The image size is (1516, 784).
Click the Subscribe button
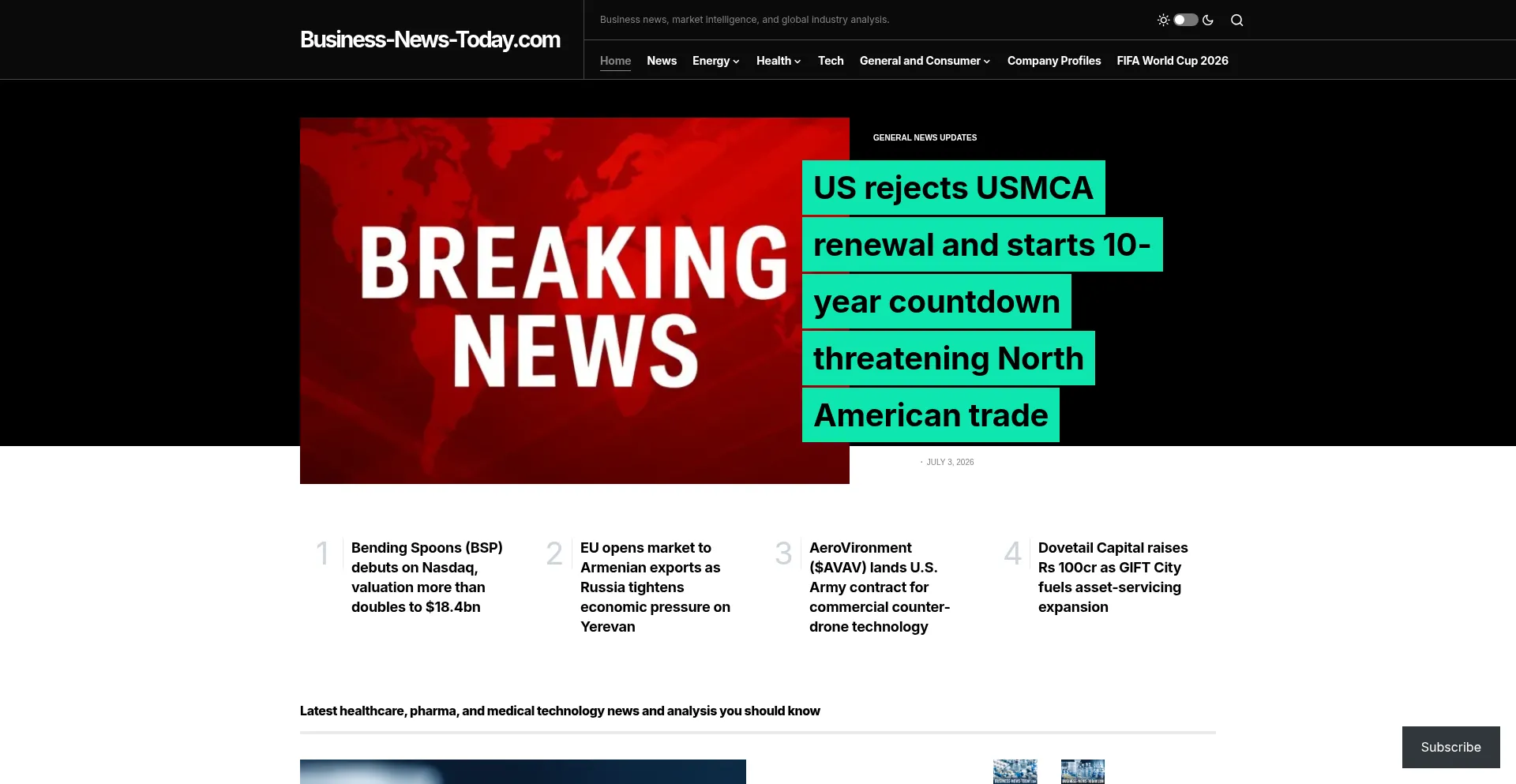1450,747
